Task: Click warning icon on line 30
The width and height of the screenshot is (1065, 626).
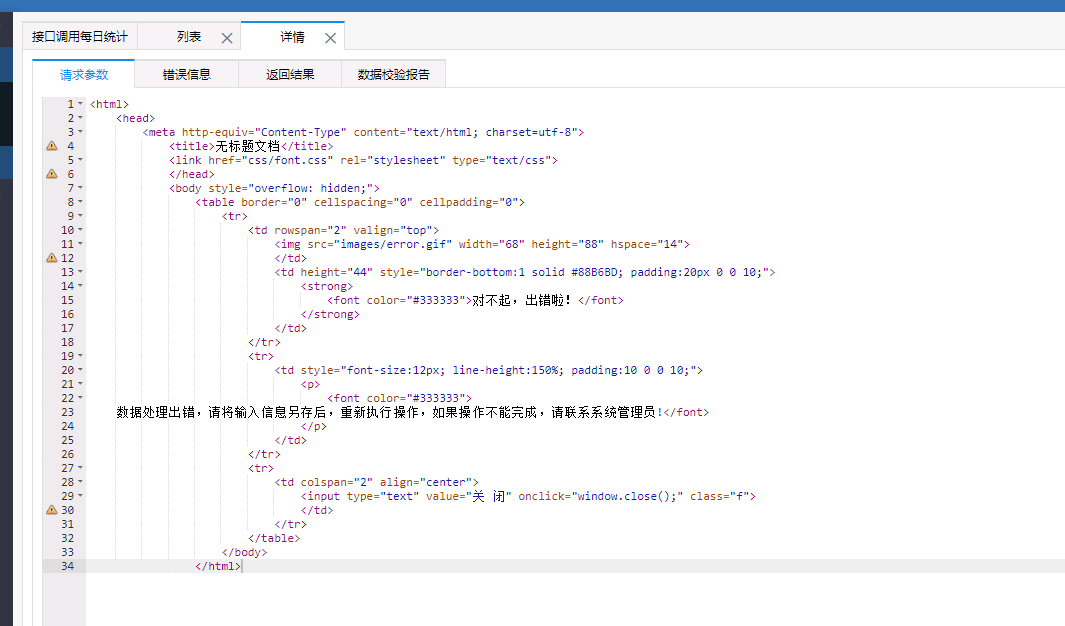Action: [x=52, y=510]
